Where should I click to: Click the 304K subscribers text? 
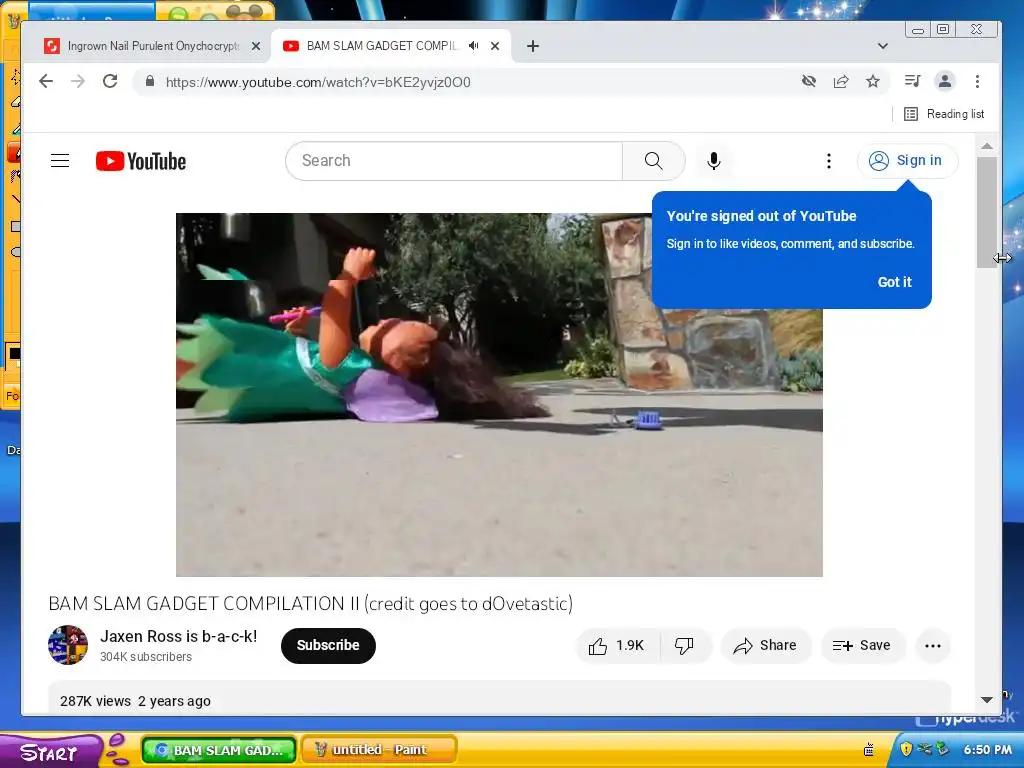tap(146, 657)
